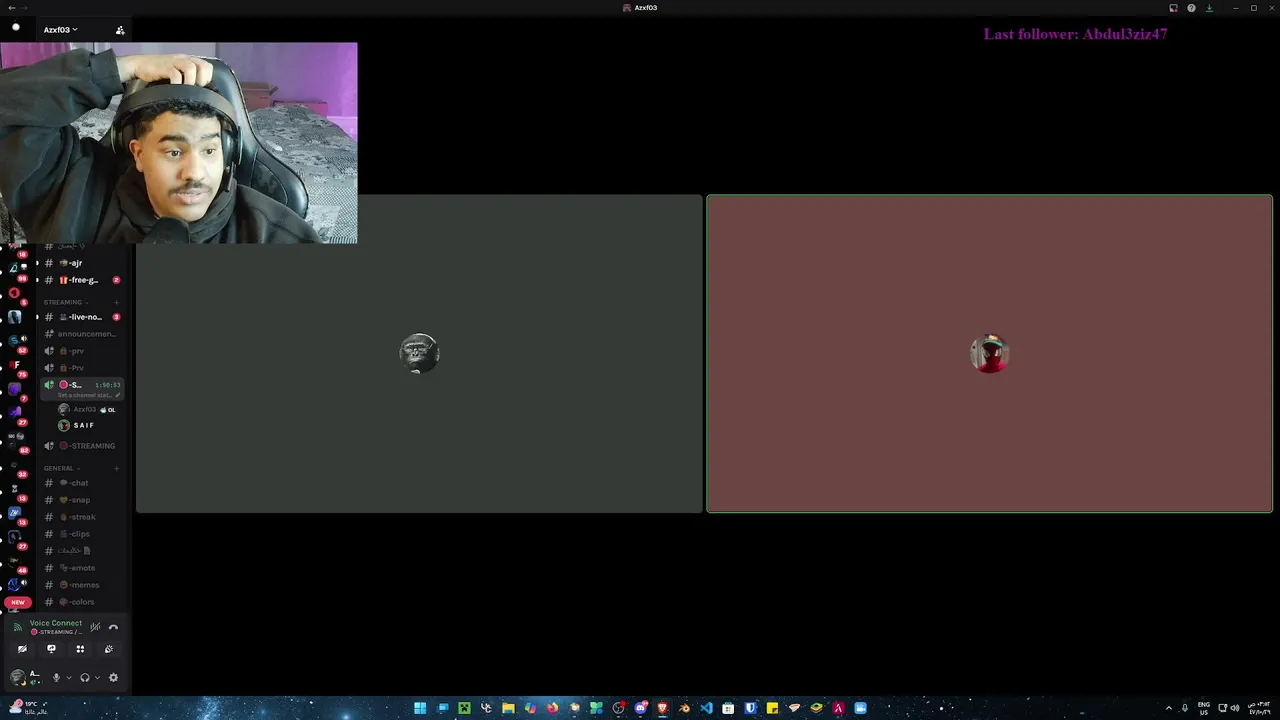Open the -colors channel
The height and width of the screenshot is (720, 1280).
pos(80,602)
